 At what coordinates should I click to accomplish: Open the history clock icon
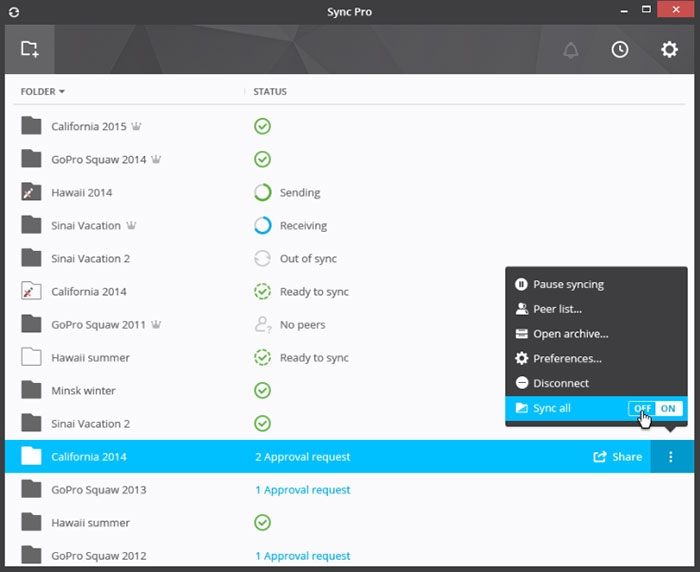pos(620,50)
